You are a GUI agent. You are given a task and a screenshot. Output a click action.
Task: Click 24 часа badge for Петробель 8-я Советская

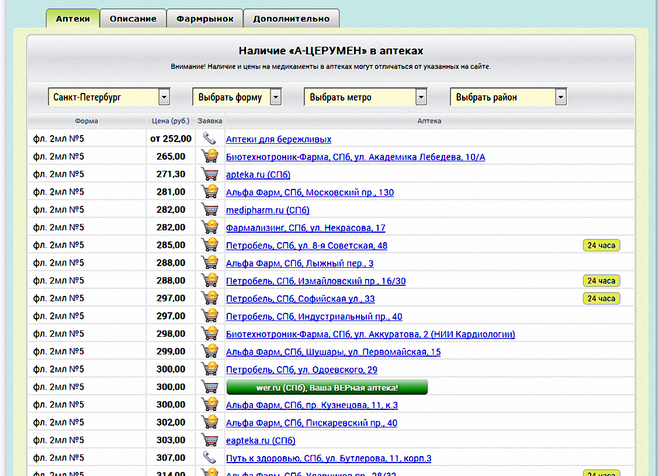pos(601,245)
